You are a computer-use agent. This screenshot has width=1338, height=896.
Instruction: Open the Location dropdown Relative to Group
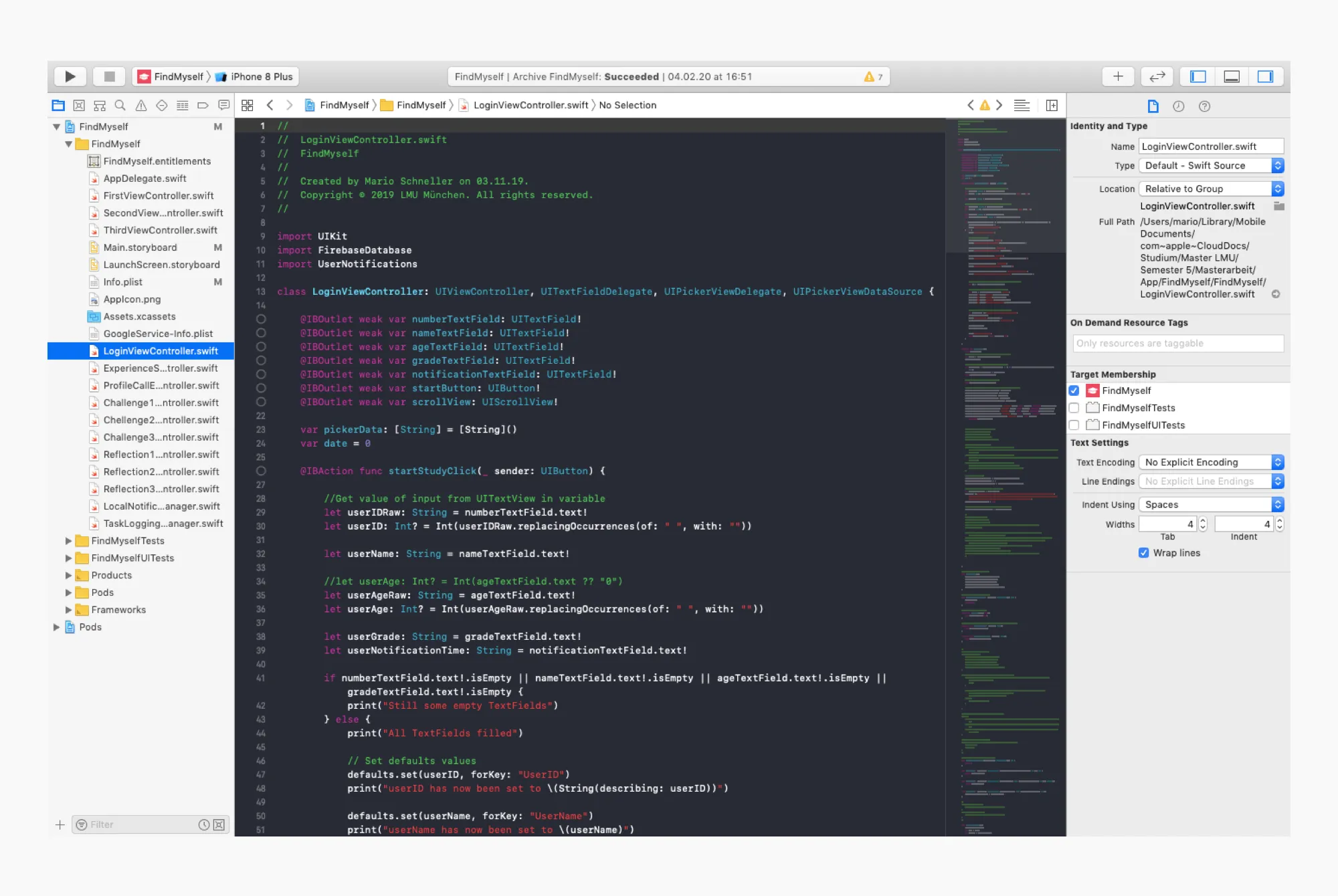pos(1212,189)
